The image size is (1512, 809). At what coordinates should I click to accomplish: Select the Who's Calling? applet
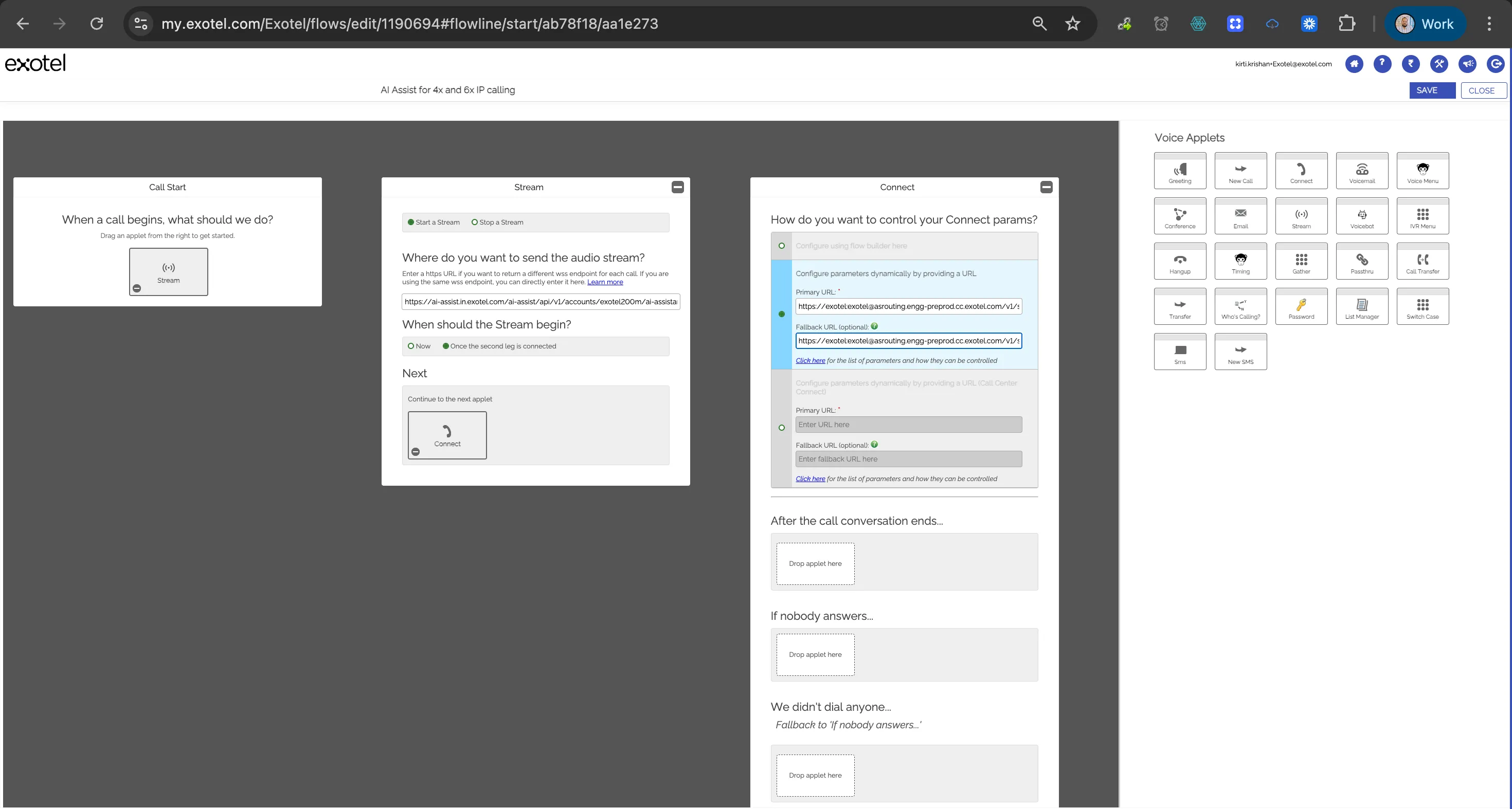pos(1240,306)
